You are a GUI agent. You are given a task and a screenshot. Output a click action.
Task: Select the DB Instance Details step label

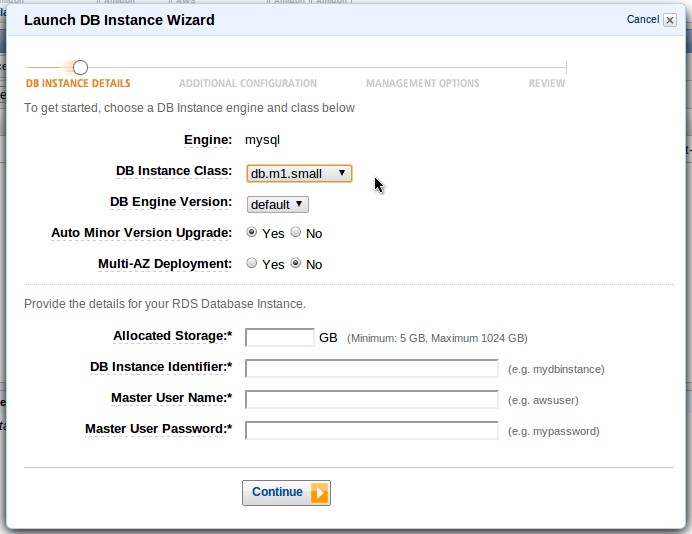(x=78, y=84)
